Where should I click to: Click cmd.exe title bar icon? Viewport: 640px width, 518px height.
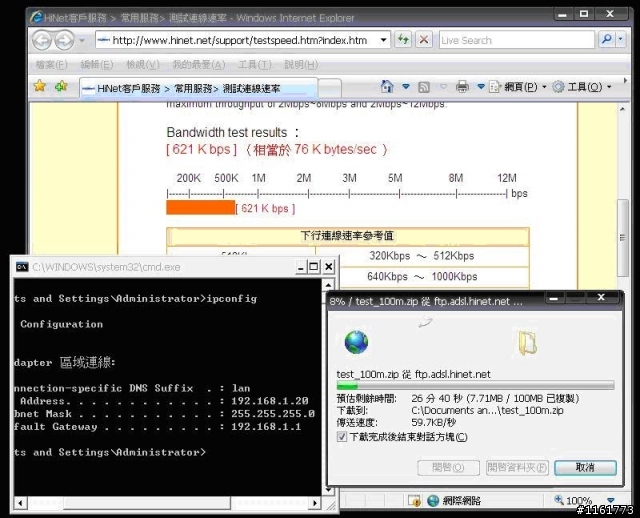click(x=22, y=267)
